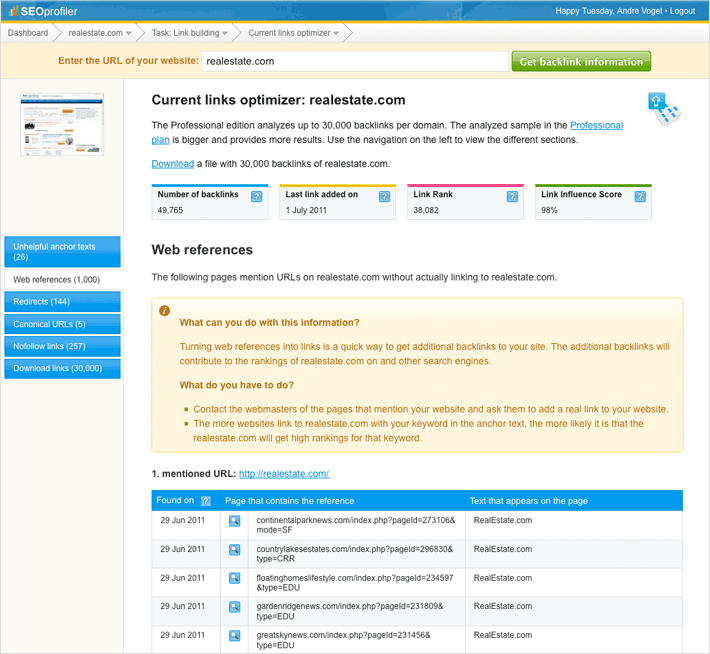710x654 pixels.
Task: Open magnifier preview for greatskynews.com row
Action: pyautogui.click(x=234, y=635)
